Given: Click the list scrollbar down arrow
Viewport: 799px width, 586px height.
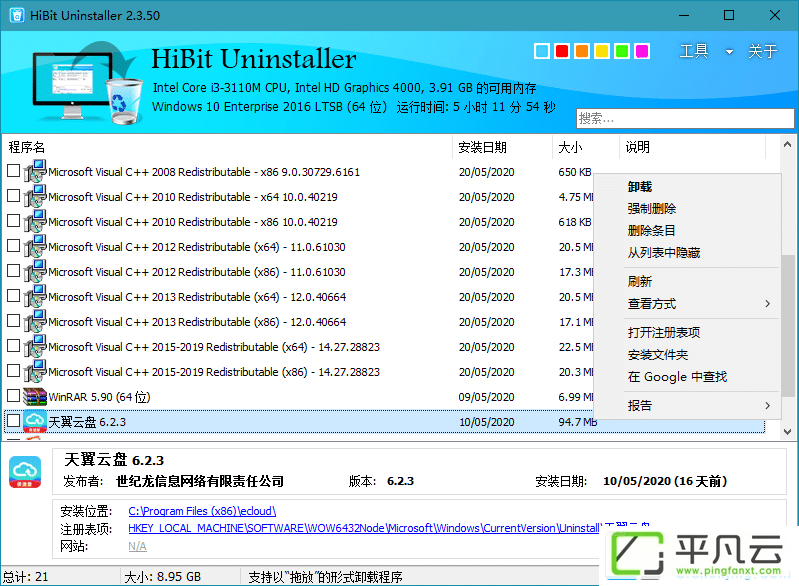Looking at the screenshot, I should pos(787,432).
